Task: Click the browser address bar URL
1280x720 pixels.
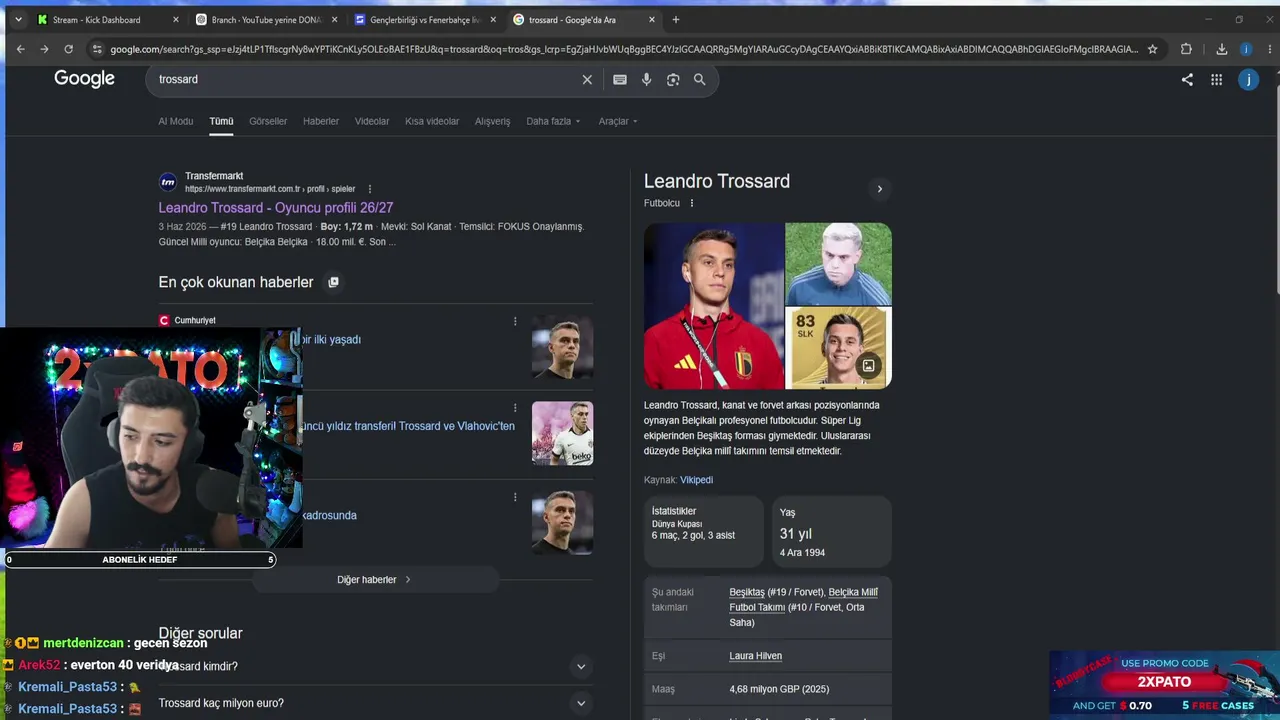Action: click(624, 49)
